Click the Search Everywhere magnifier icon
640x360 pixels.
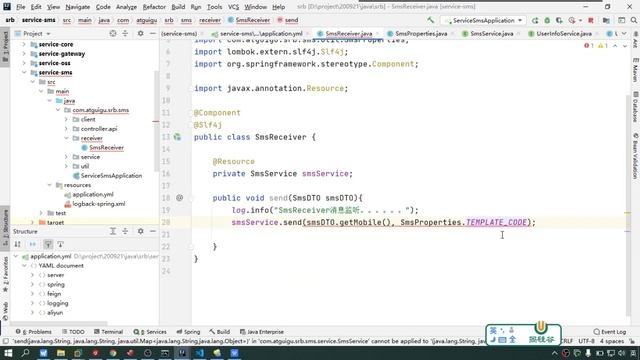click(633, 20)
